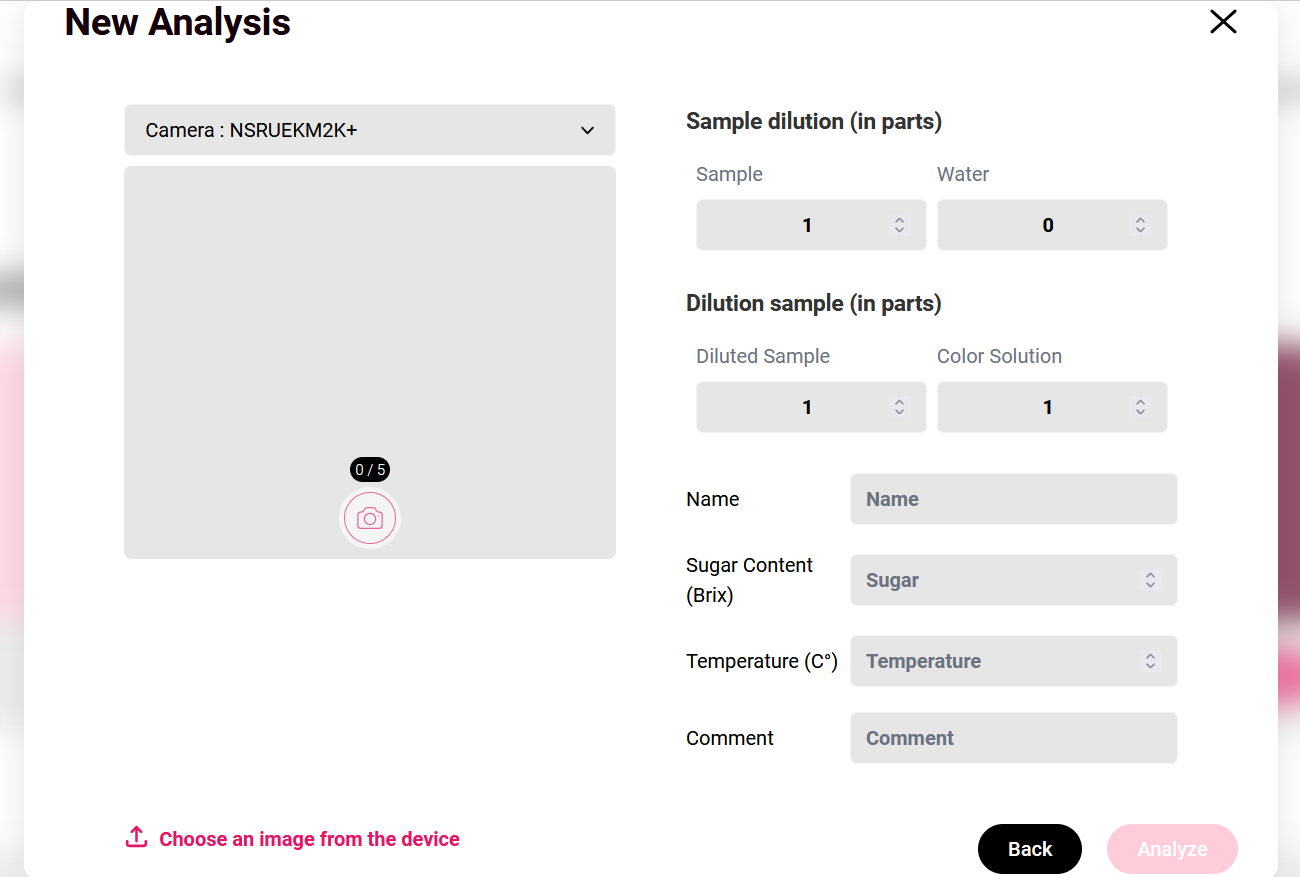Click the camera preview area

tap(370, 362)
